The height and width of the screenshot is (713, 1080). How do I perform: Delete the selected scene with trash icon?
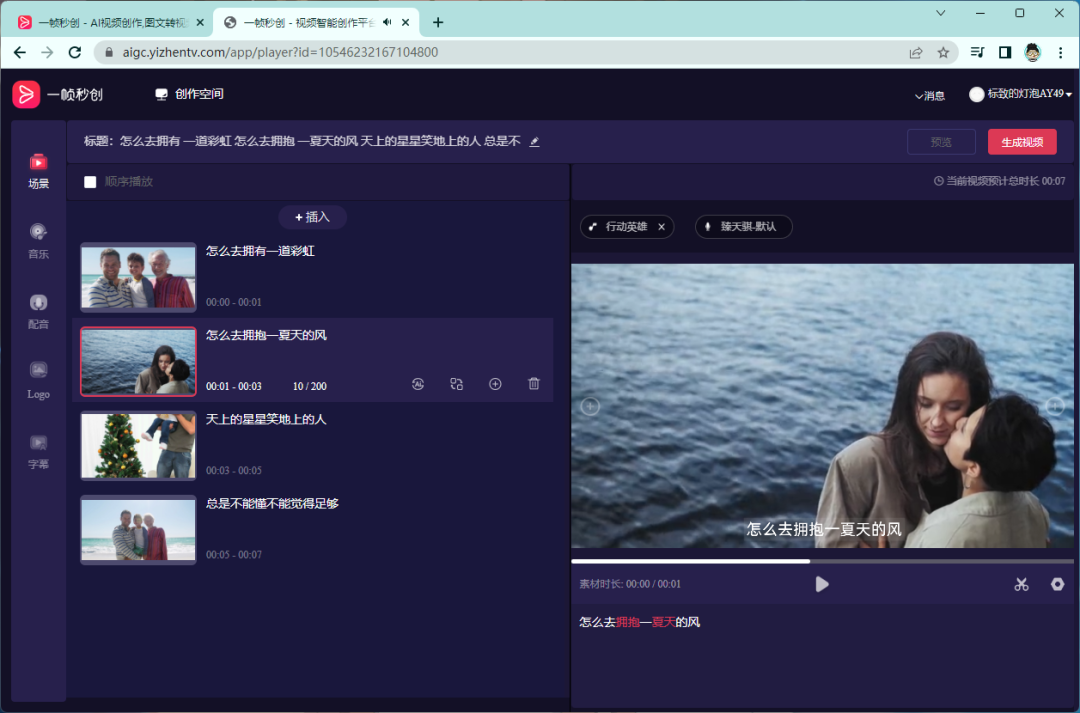pyautogui.click(x=534, y=384)
